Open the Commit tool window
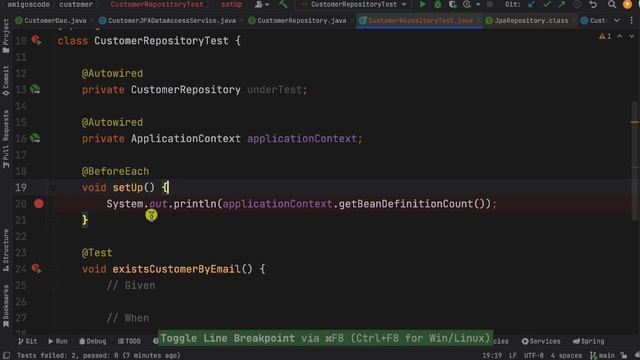The height and width of the screenshot is (360, 640). (6, 81)
